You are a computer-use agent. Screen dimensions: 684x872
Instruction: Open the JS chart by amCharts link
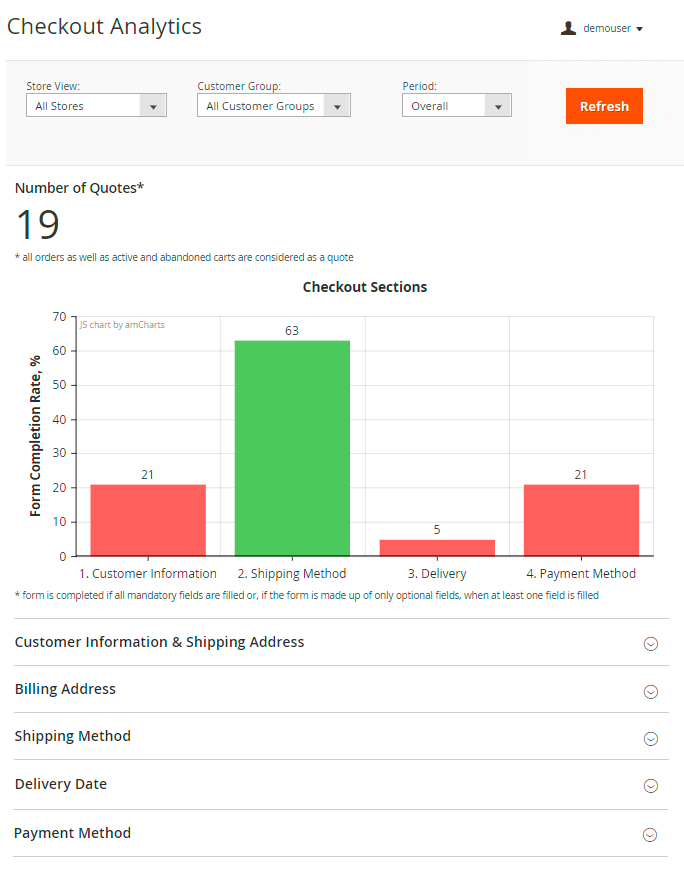[122, 325]
